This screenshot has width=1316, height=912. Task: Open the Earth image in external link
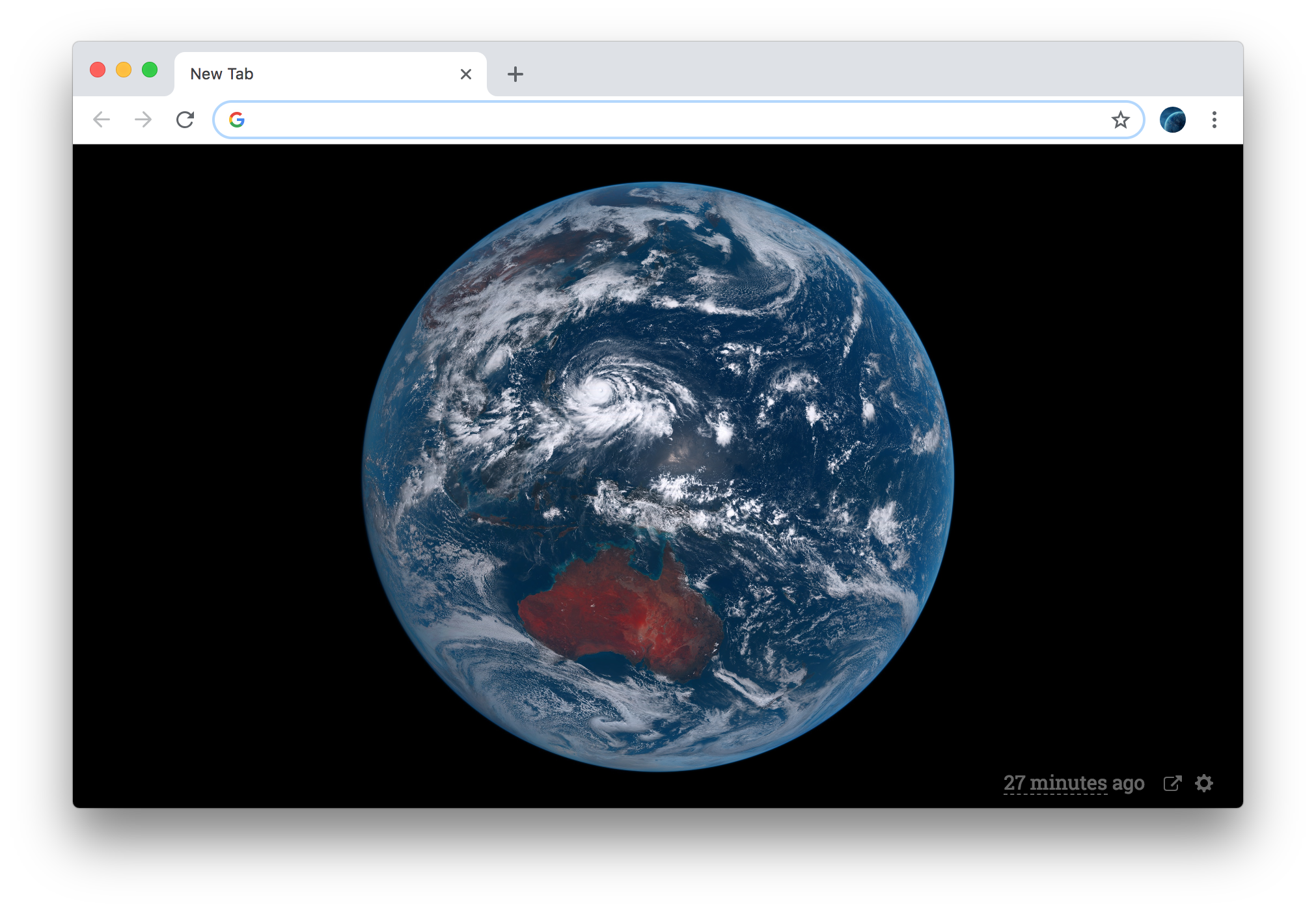click(1172, 783)
